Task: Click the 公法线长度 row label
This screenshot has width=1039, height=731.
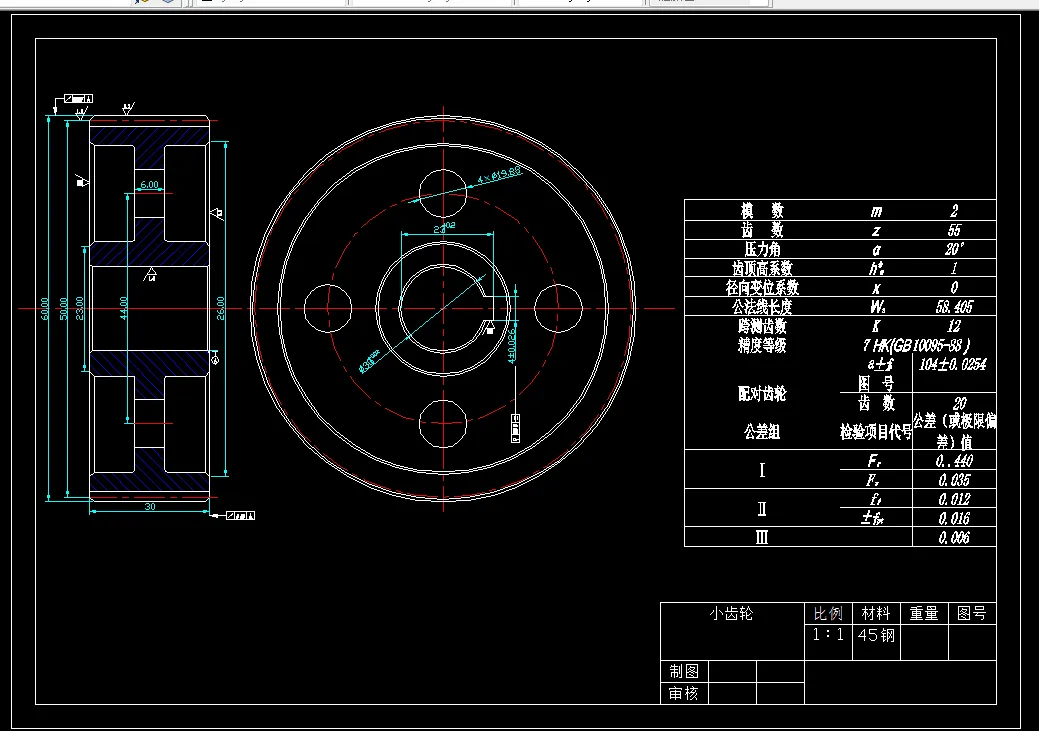Action: point(762,307)
